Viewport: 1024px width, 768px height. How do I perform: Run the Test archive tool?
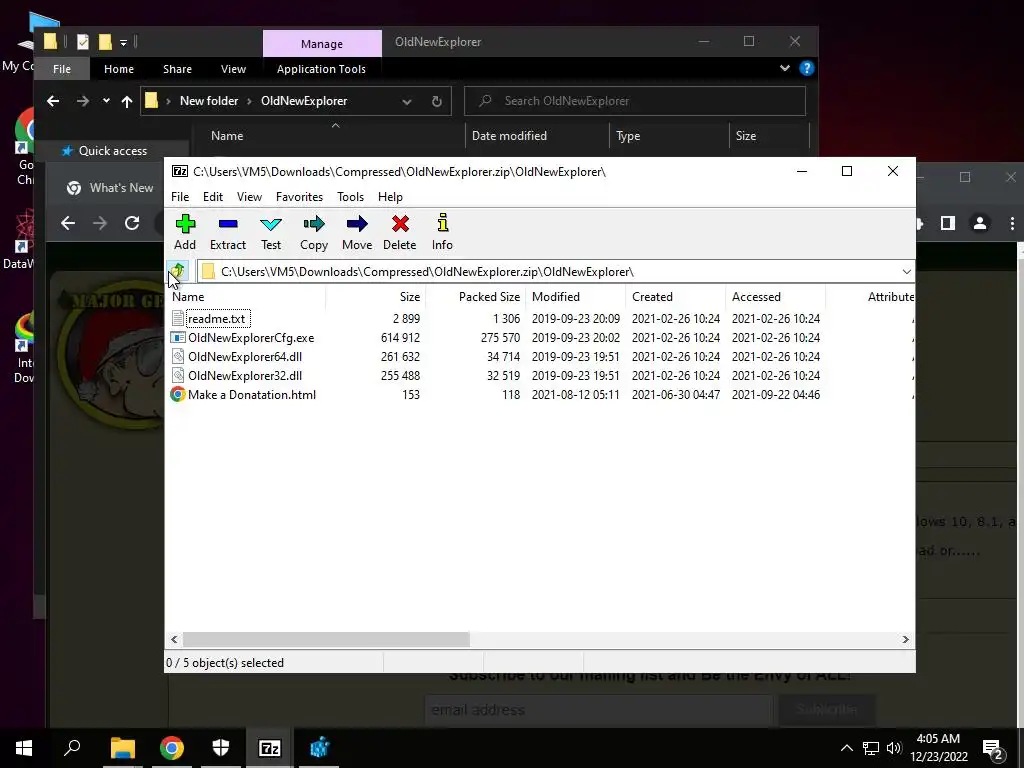pyautogui.click(x=271, y=232)
